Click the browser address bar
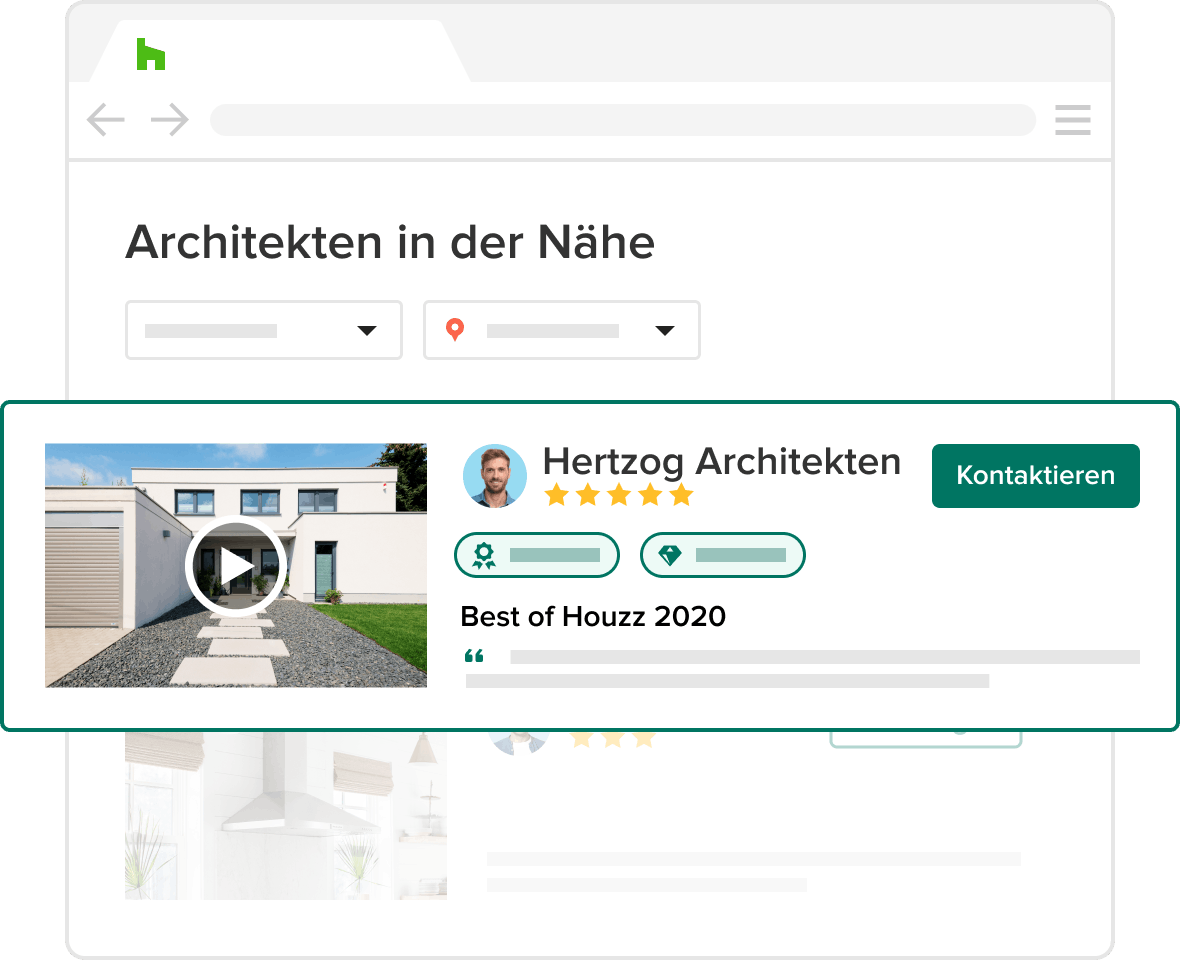Viewport: 1180px width, 960px height. [622, 120]
